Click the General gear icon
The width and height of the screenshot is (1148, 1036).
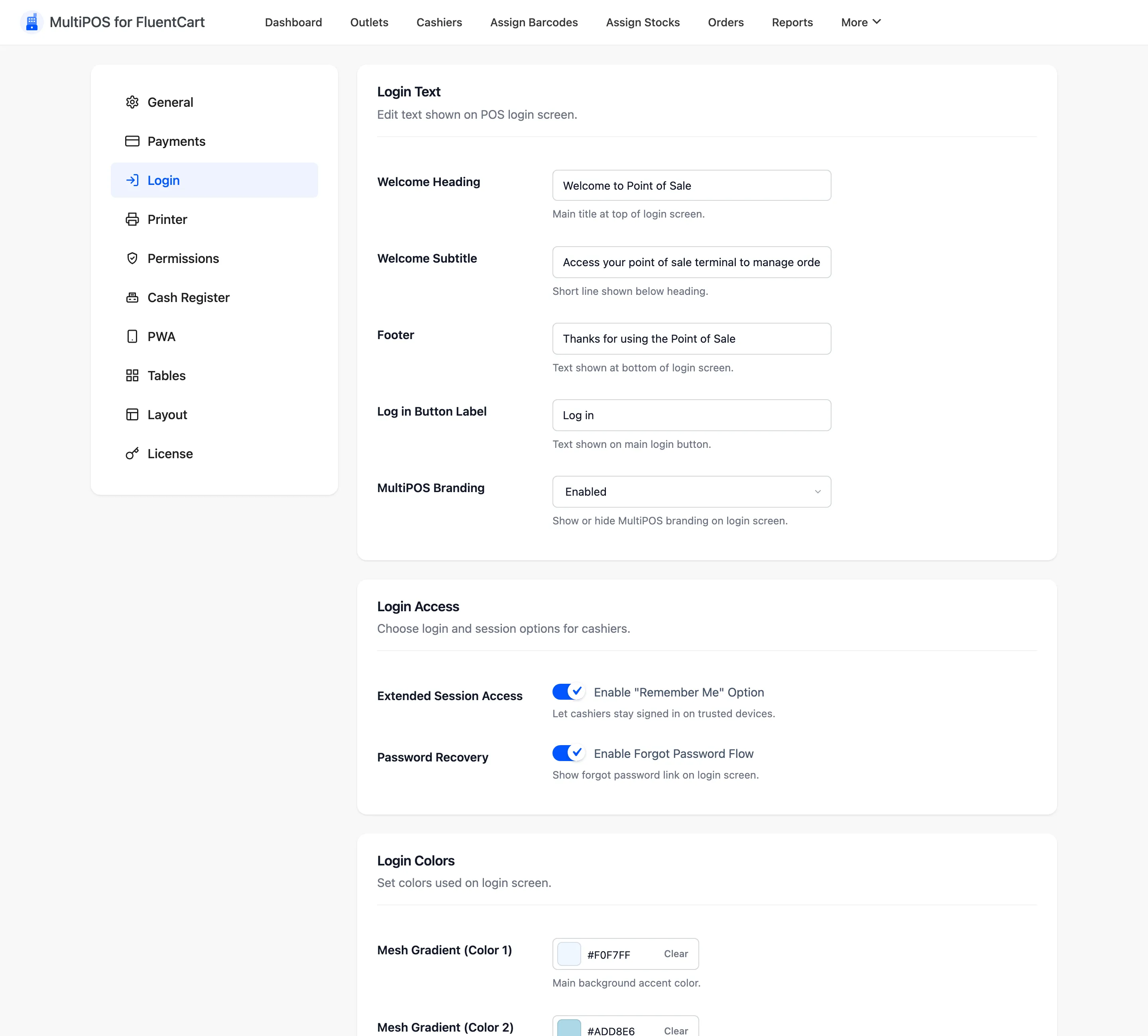[x=132, y=102]
